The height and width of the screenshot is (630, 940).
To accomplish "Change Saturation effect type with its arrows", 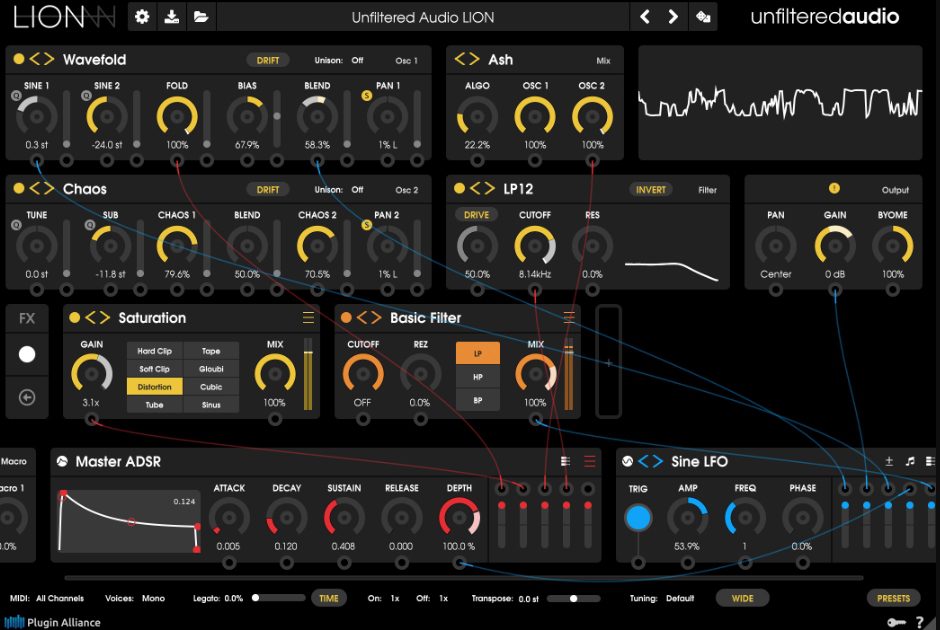I will point(97,318).
